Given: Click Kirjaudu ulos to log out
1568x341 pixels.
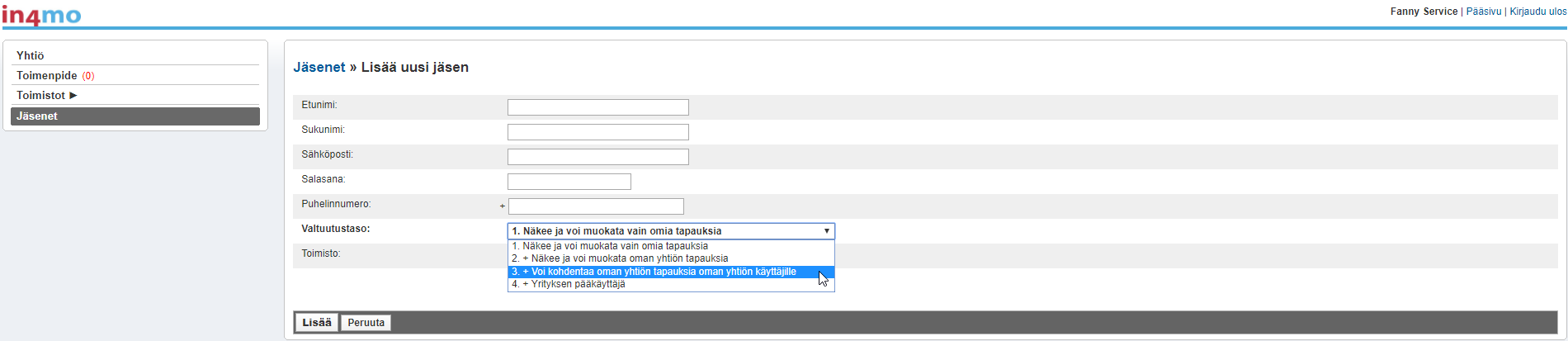Looking at the screenshot, I should pyautogui.click(x=1537, y=12).
